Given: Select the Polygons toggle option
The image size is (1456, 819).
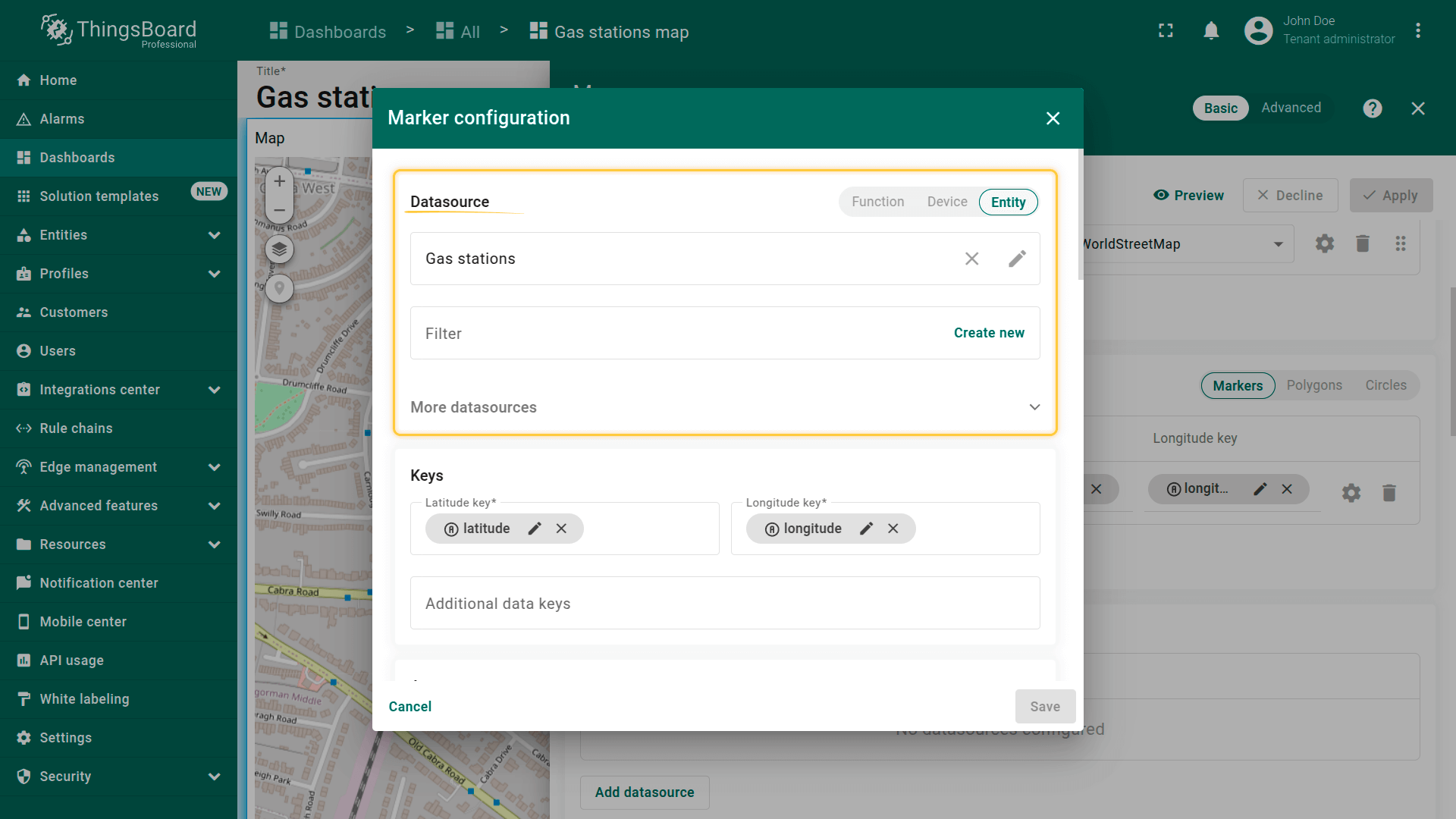Looking at the screenshot, I should [1313, 385].
